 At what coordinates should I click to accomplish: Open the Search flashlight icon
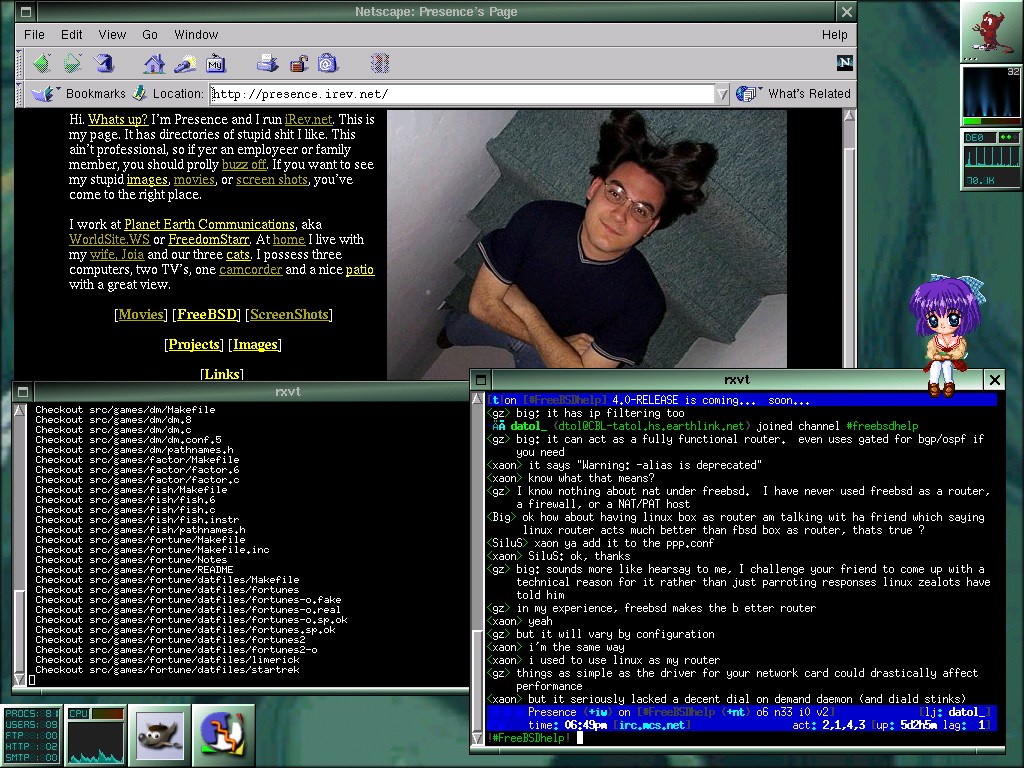click(185, 64)
